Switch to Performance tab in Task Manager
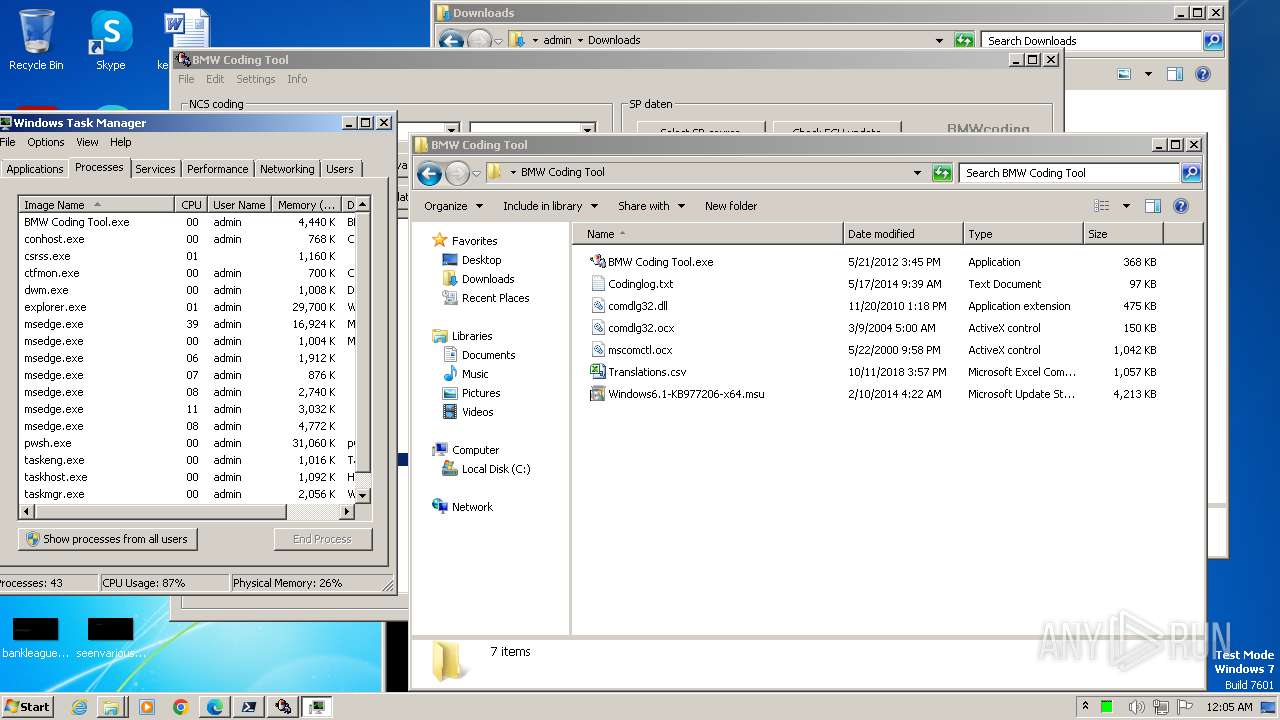 coord(217,169)
